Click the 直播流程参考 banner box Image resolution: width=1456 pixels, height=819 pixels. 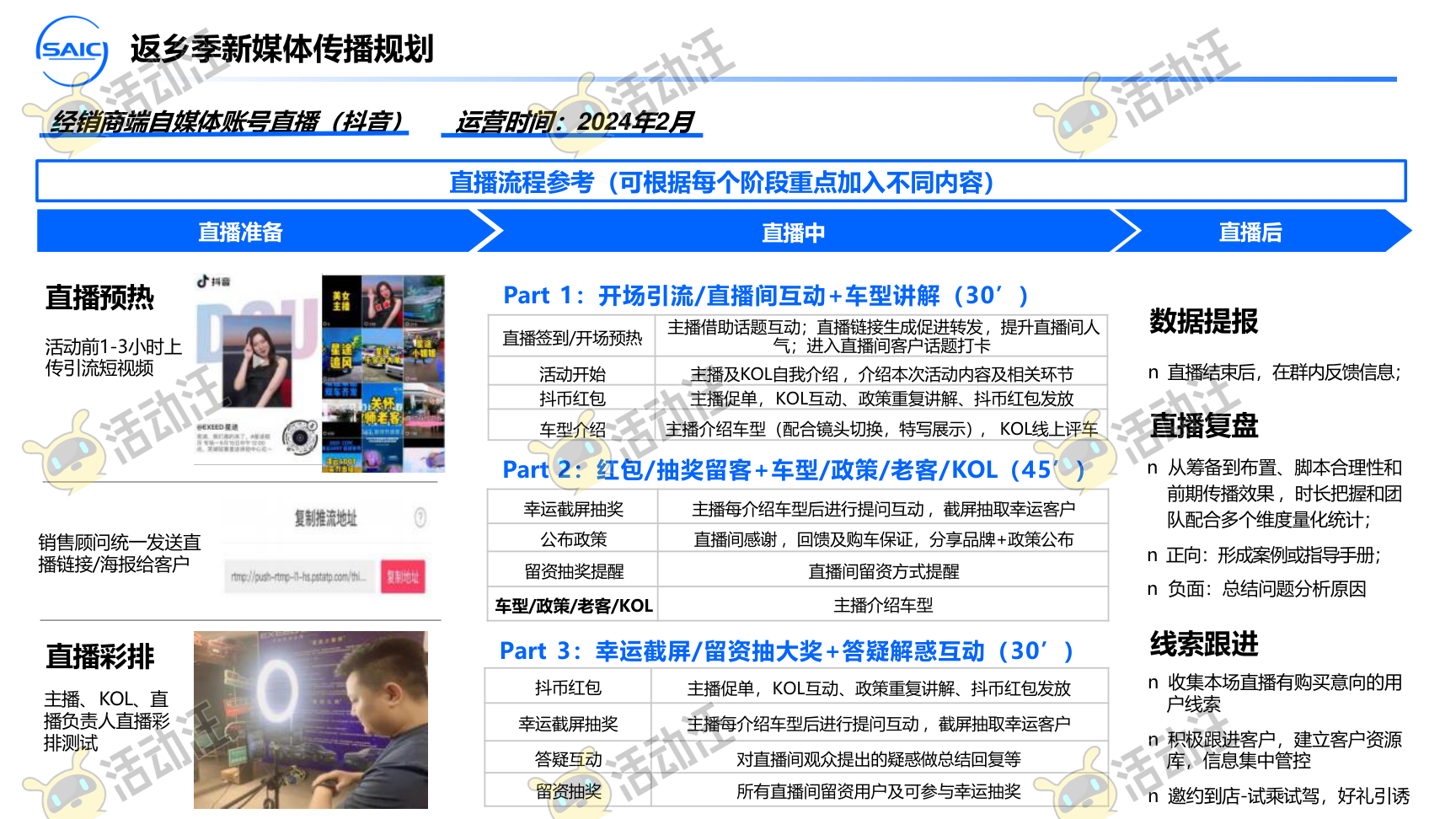coord(721,181)
